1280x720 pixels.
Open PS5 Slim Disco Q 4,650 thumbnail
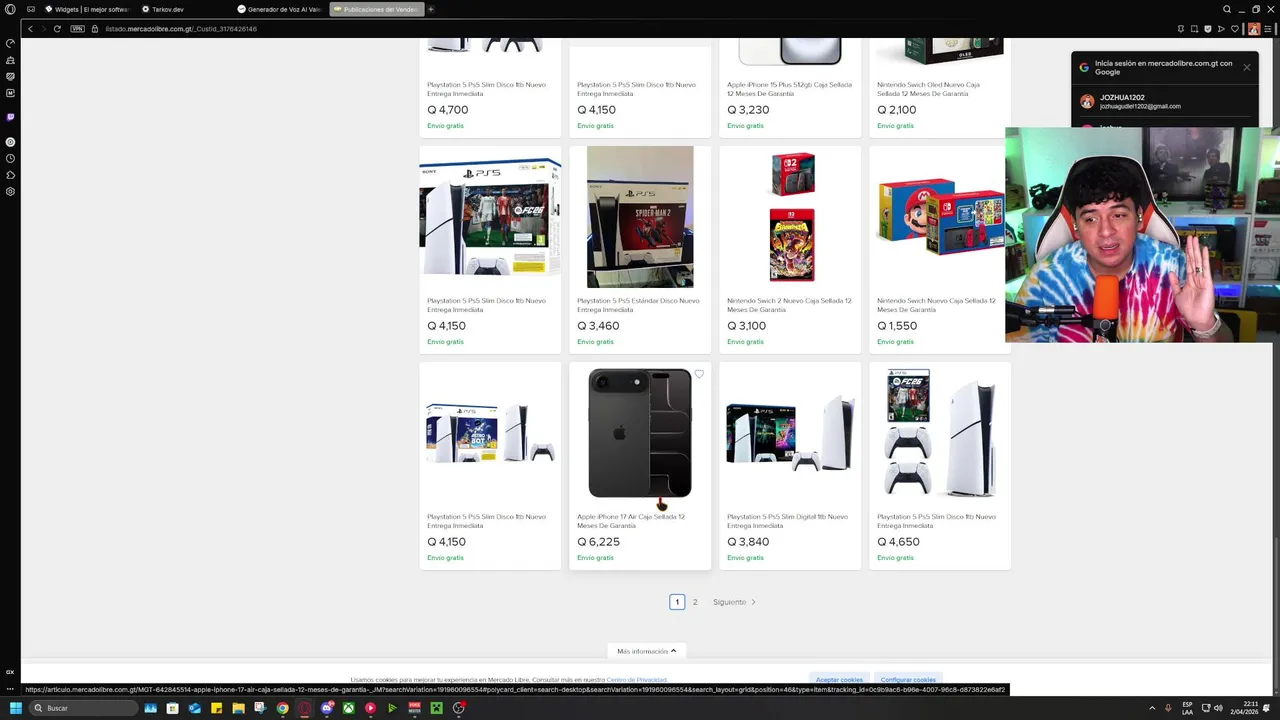tap(940, 433)
